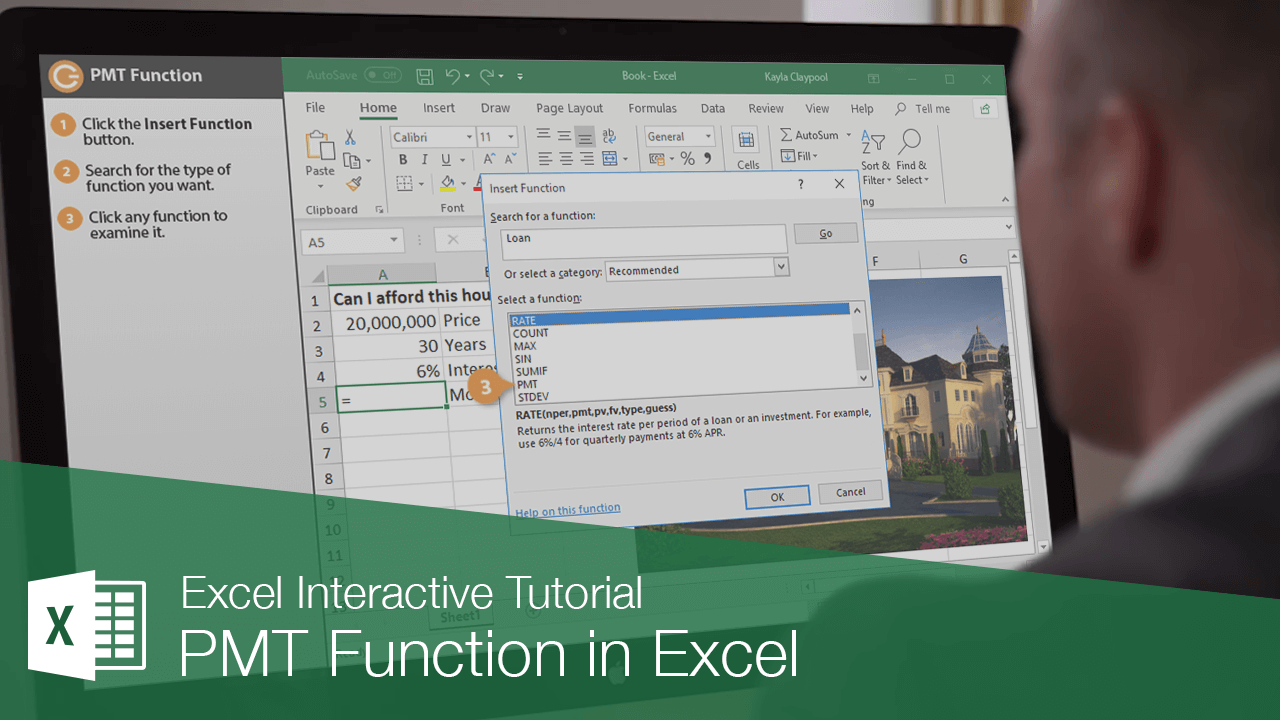The image size is (1280, 720).
Task: Click the Fill Color paint bucket icon
Action: click(x=448, y=184)
